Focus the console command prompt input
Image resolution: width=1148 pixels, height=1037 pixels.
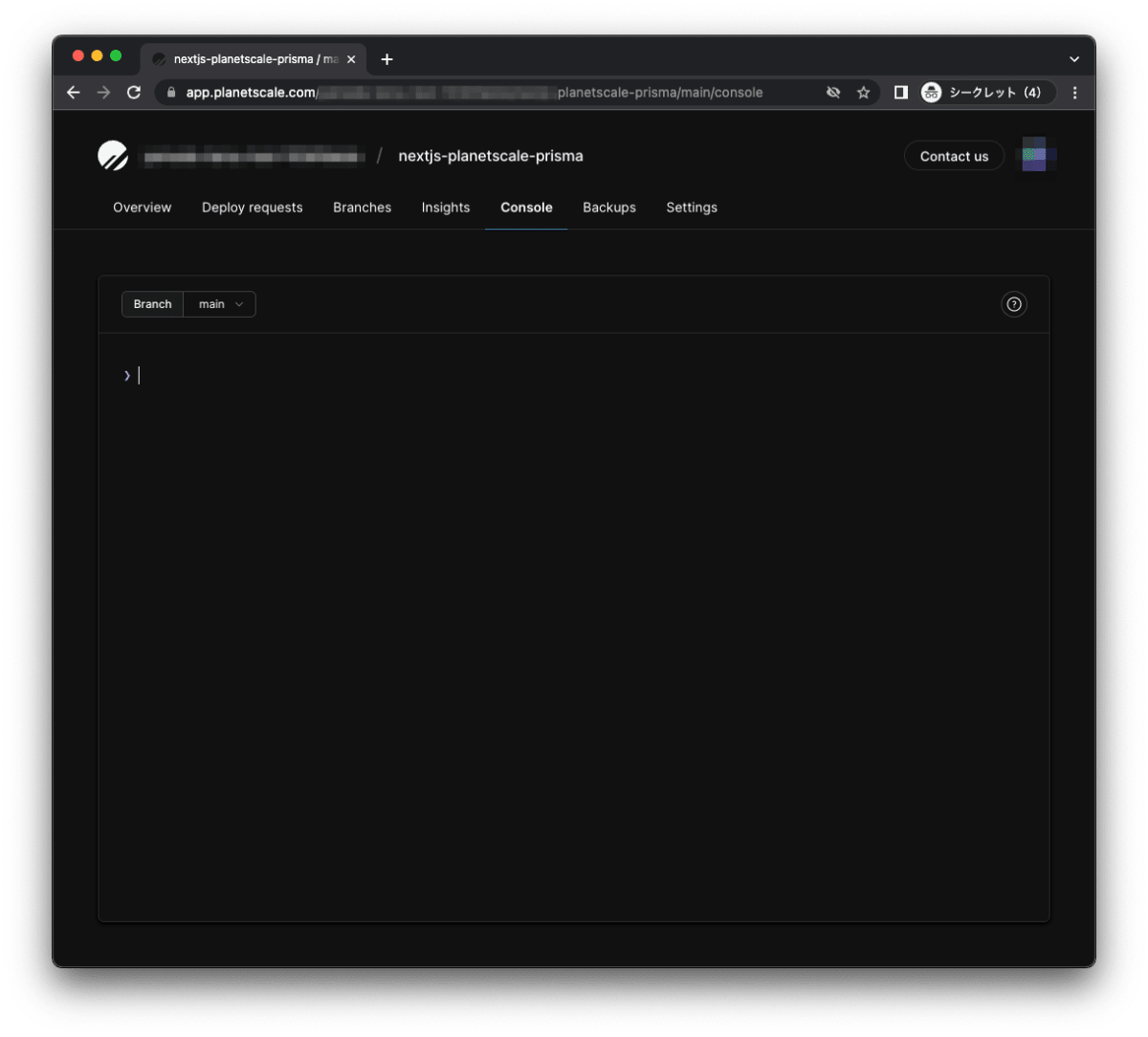574,375
